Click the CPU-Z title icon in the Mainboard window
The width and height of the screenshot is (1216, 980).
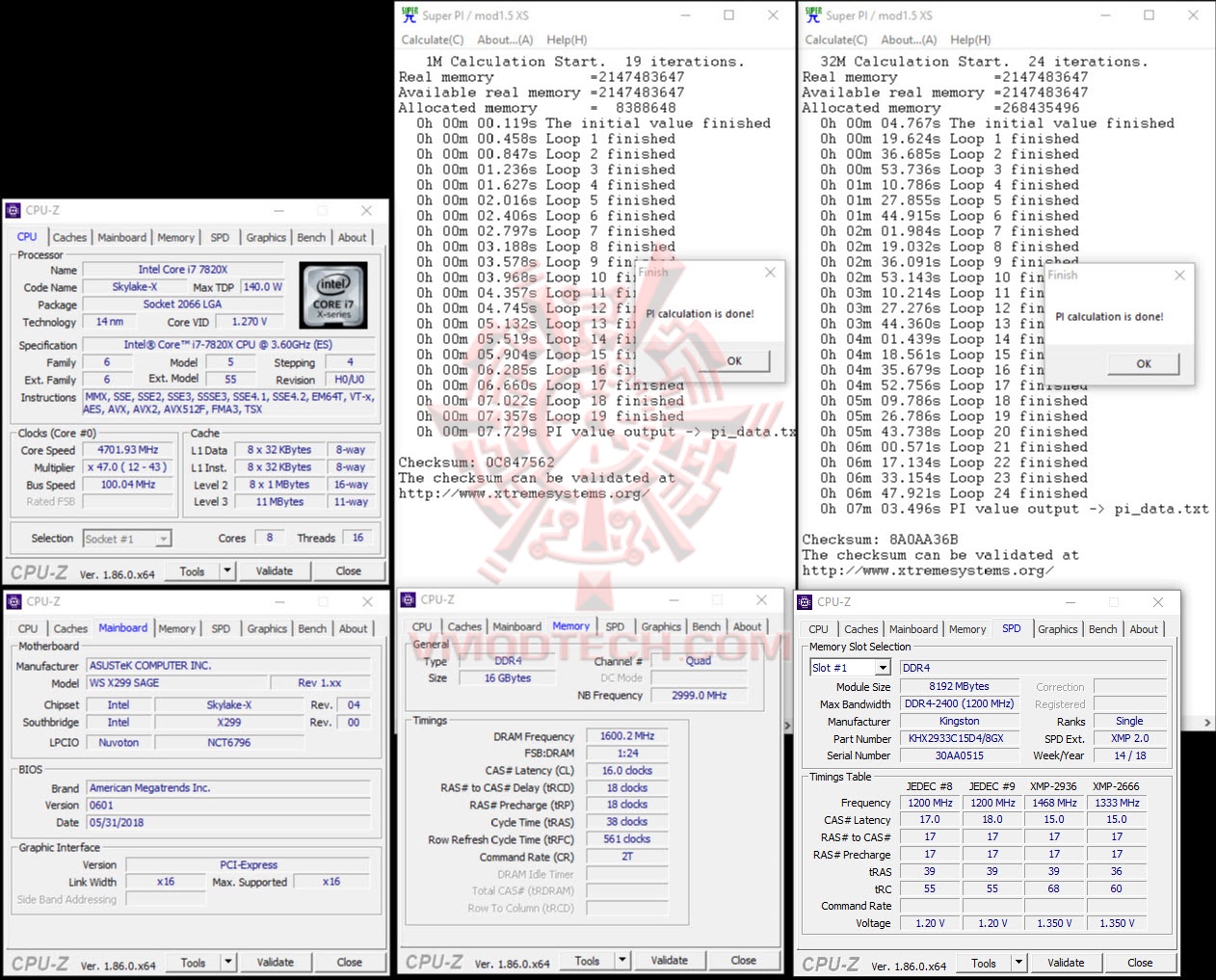(x=13, y=601)
